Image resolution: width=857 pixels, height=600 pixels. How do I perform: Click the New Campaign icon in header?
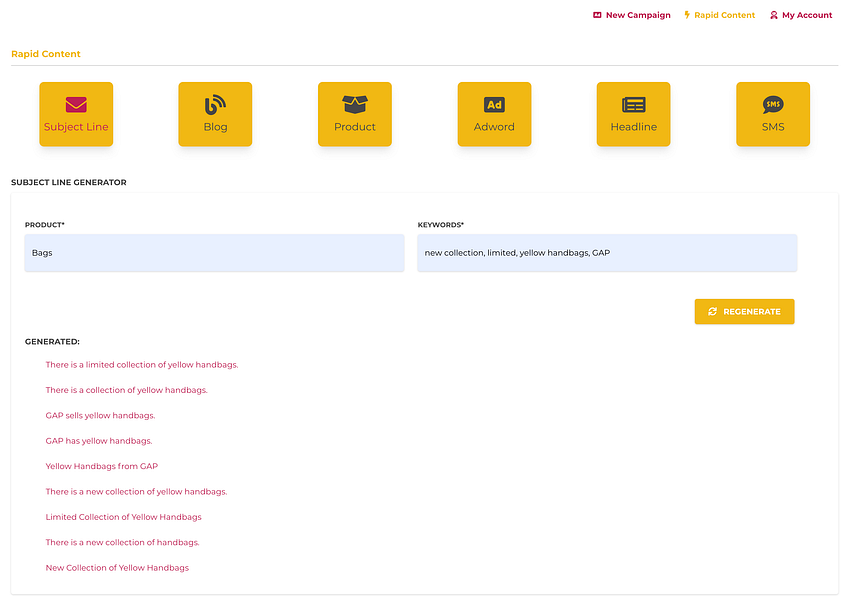pos(597,15)
